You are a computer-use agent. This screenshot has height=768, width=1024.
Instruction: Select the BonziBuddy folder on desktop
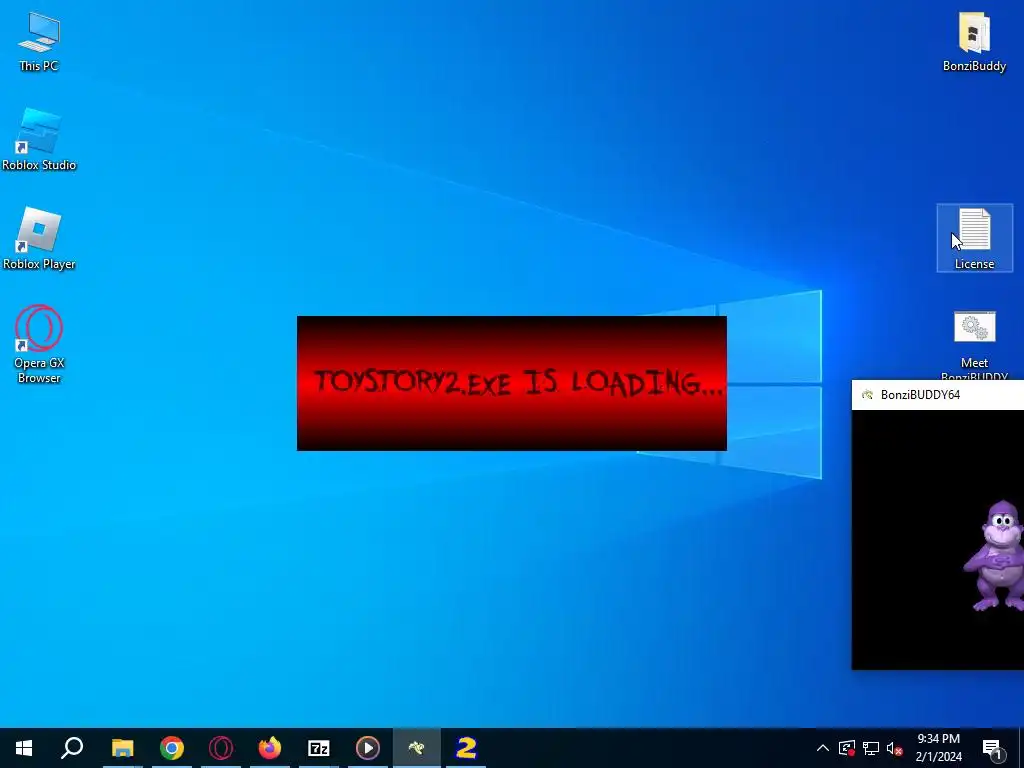974,41
